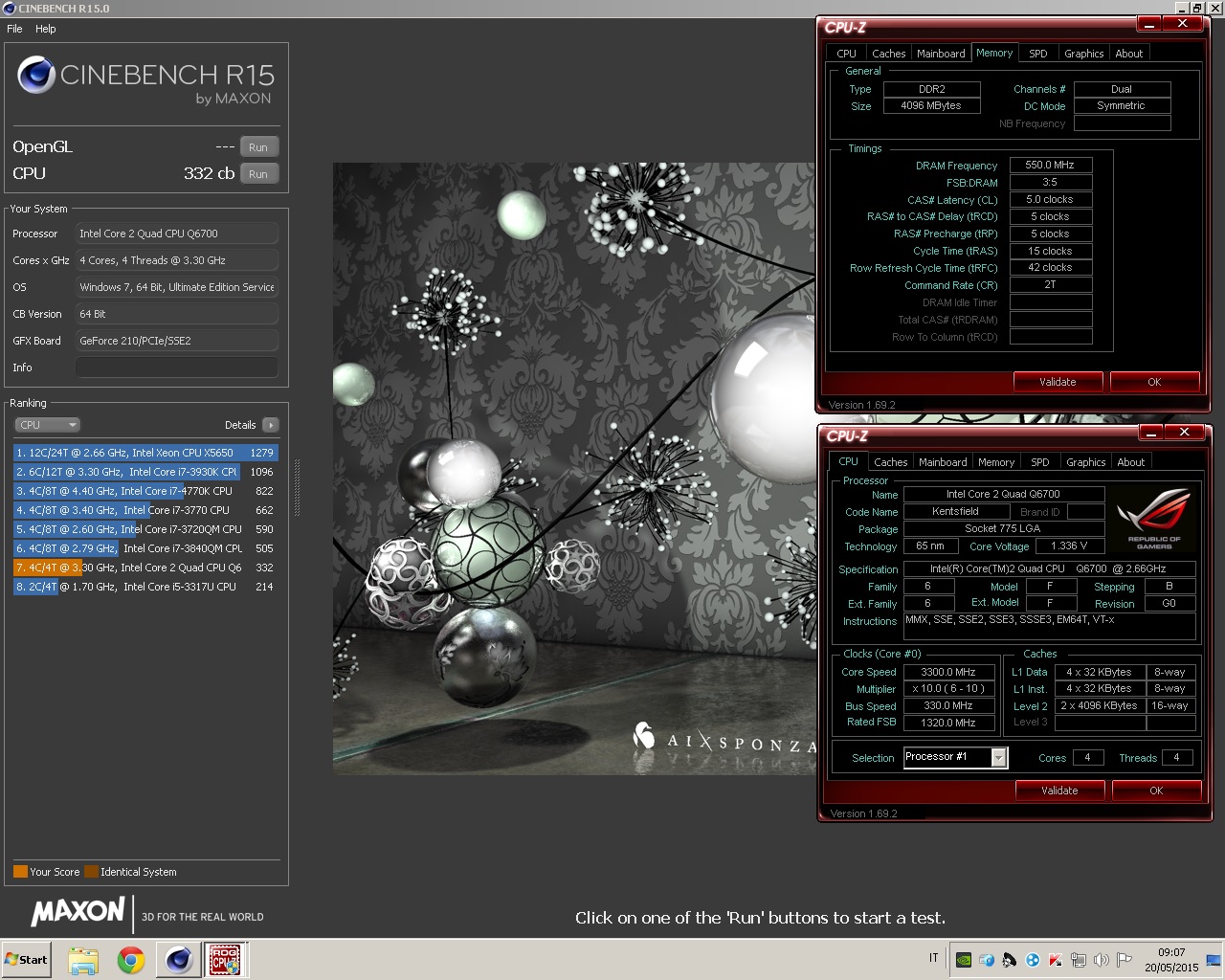This screenshot has height=980, width=1225.
Task: Click the panel splitter handle beside ranking list
Action: [x=297, y=488]
